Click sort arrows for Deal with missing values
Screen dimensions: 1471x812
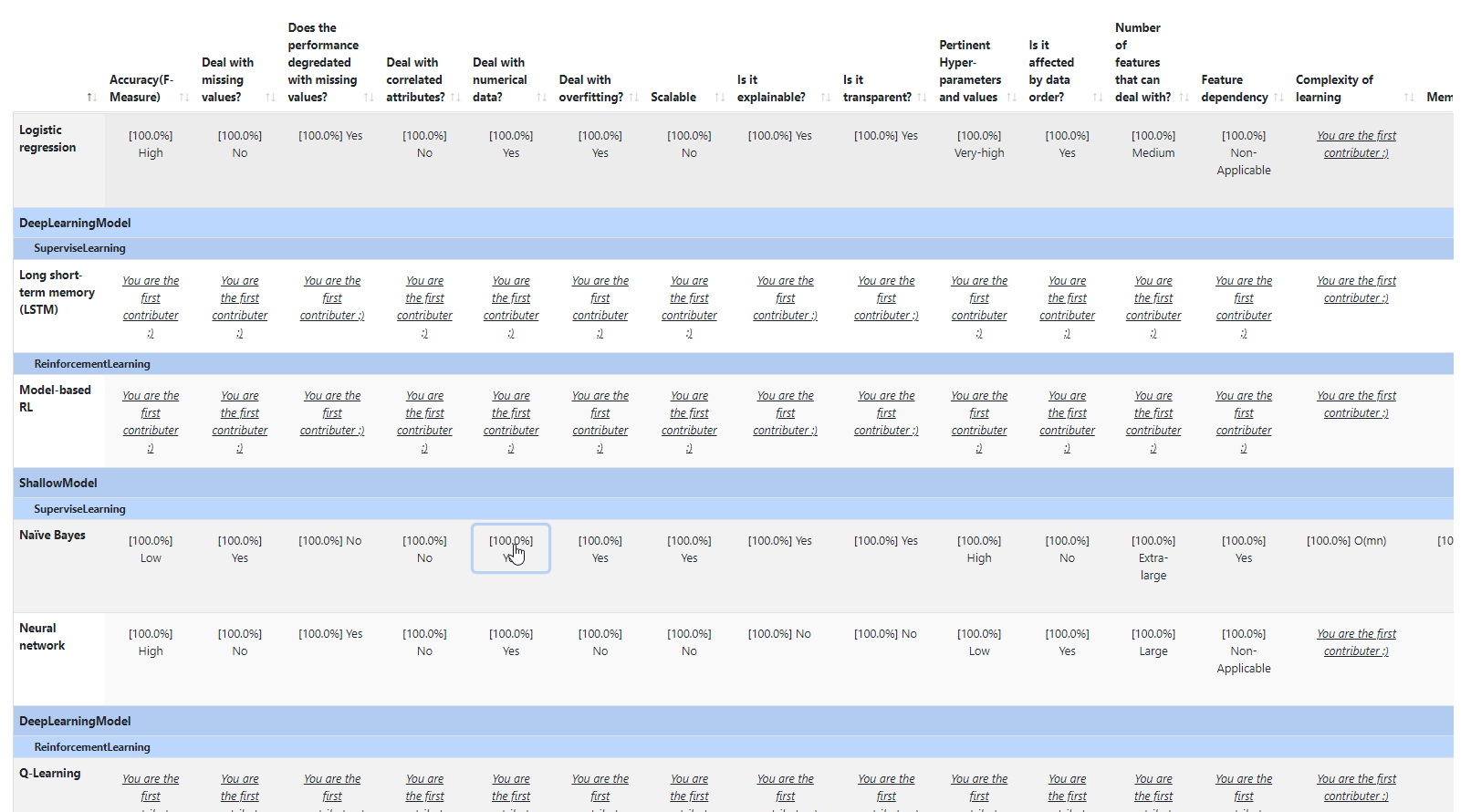pos(270,98)
